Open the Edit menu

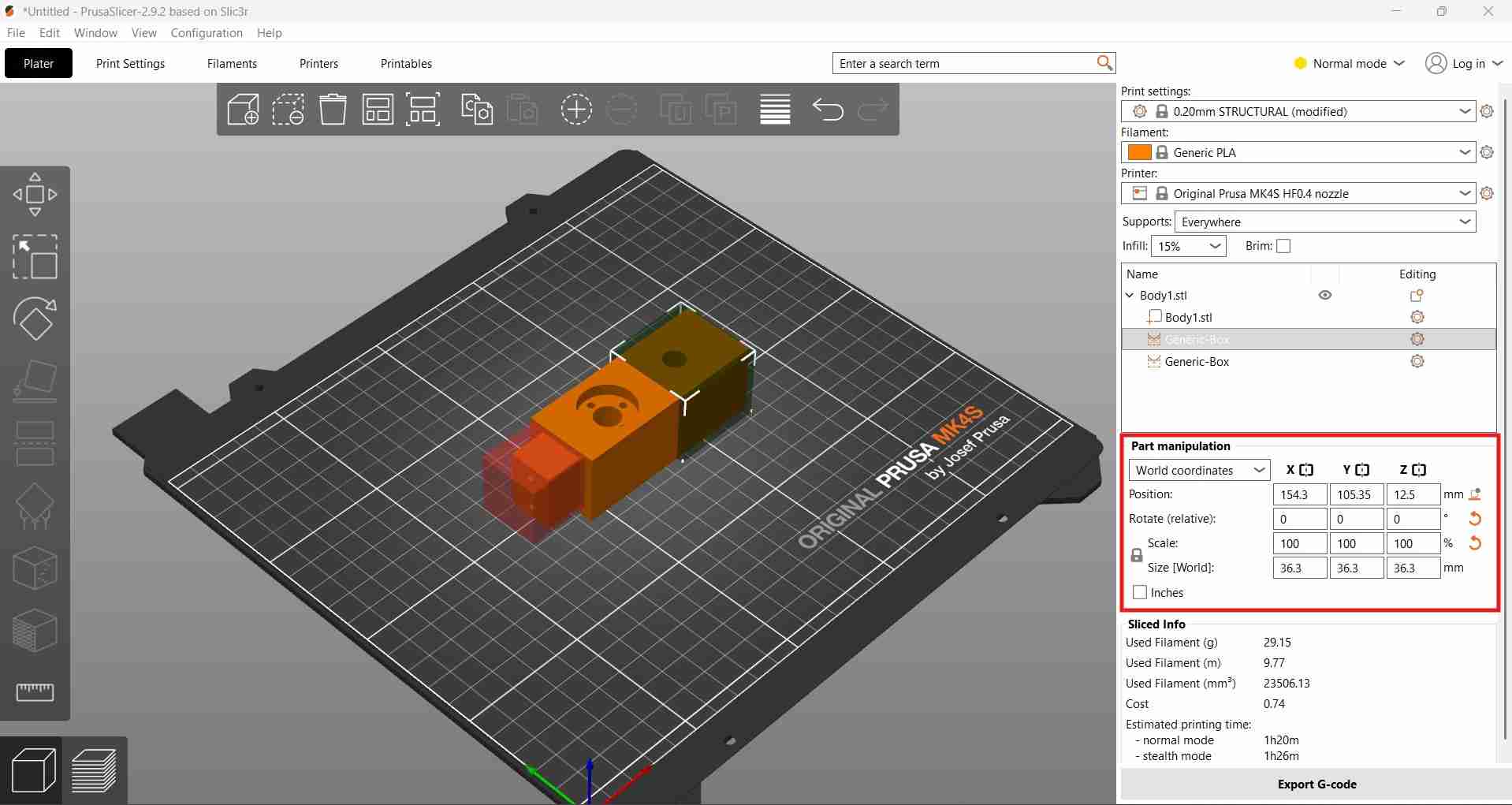tap(50, 32)
